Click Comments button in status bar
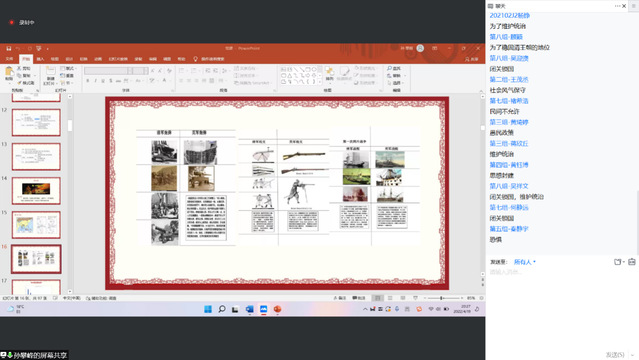Screen dimensions: 639x360 click(358, 298)
